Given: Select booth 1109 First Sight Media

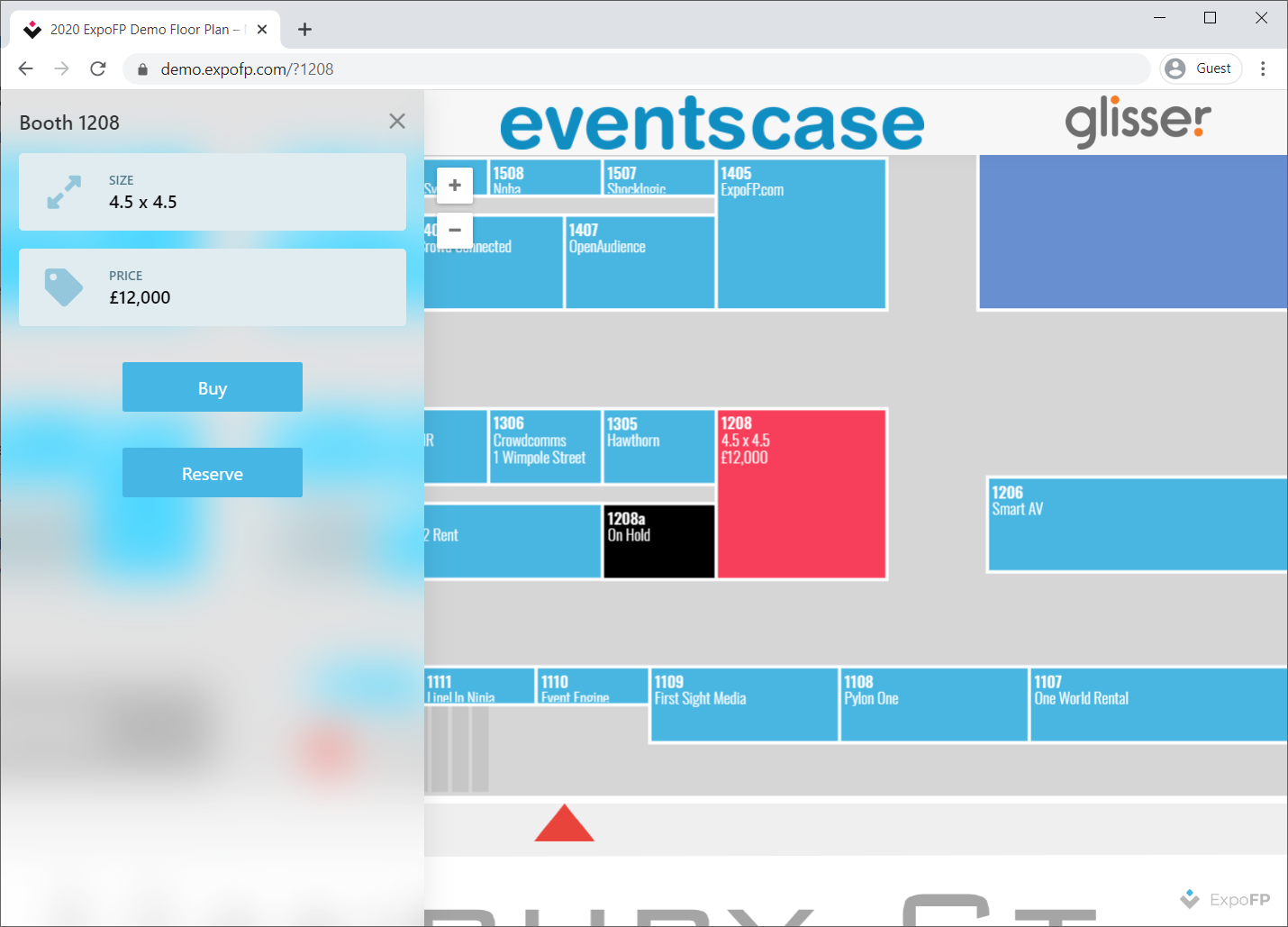Looking at the screenshot, I should pos(744,704).
